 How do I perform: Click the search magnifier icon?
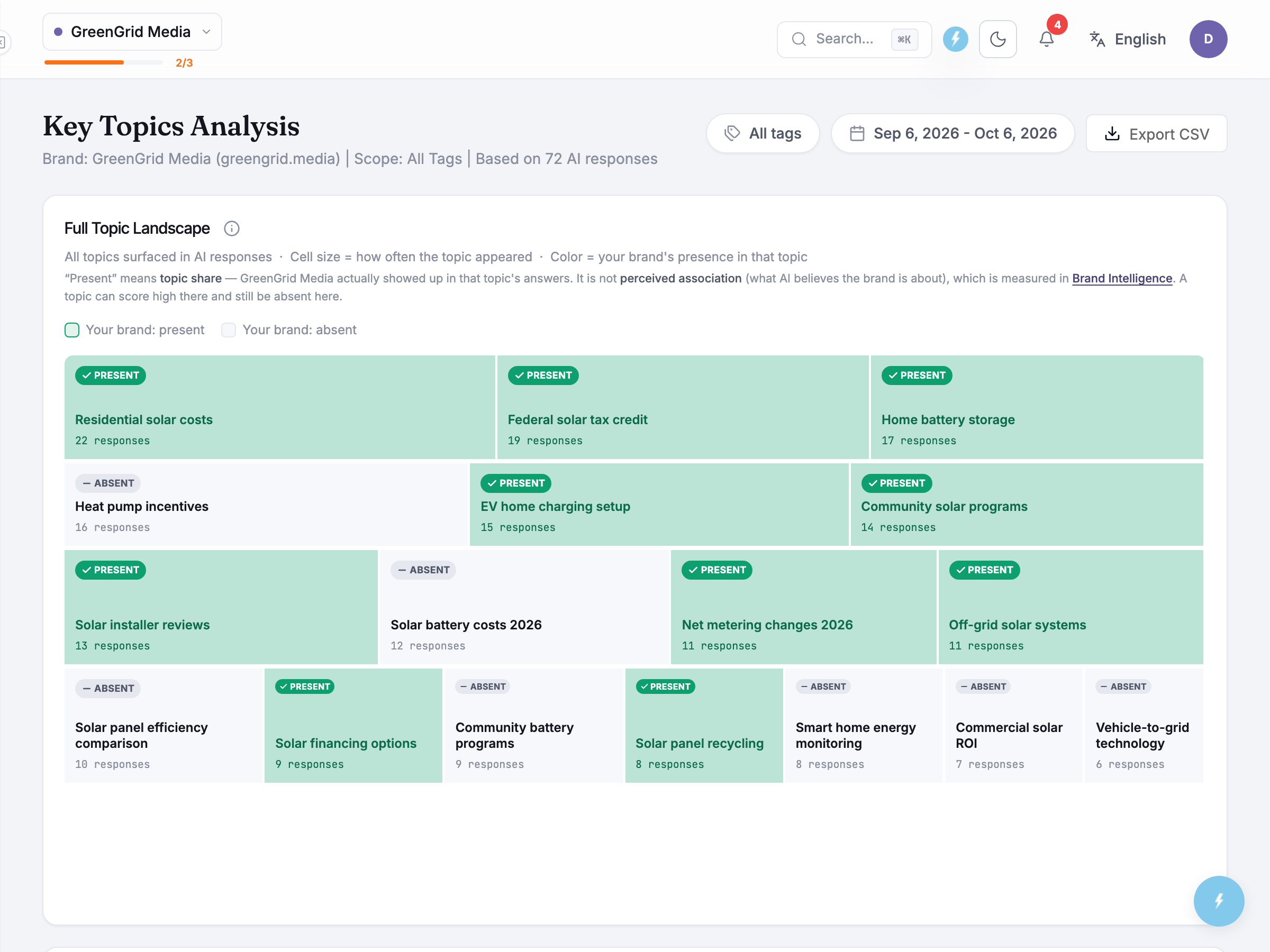pyautogui.click(x=799, y=39)
